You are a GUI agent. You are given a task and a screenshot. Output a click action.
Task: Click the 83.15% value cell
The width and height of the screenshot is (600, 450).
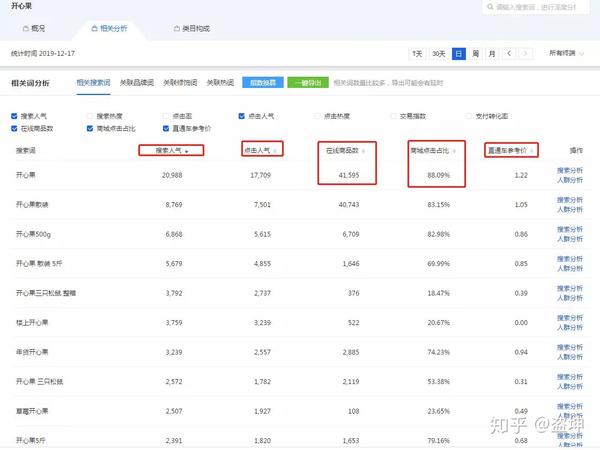coord(439,205)
